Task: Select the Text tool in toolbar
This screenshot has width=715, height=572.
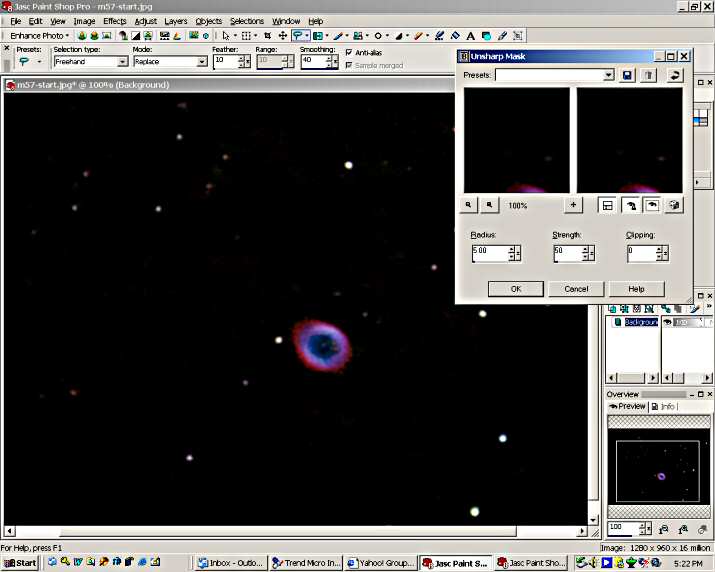Action: [x=471, y=36]
